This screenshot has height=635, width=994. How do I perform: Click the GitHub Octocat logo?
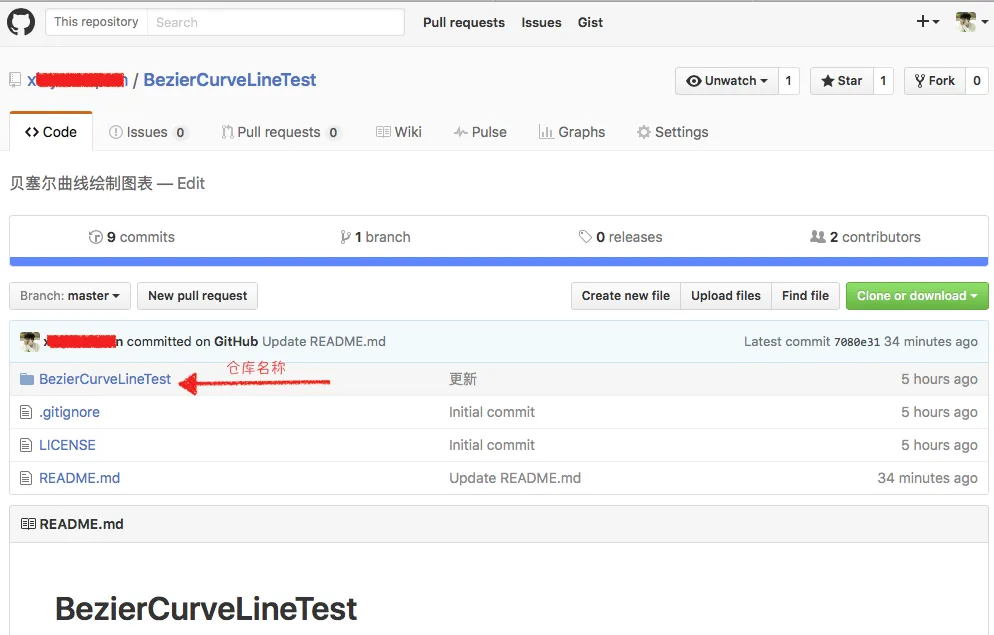pyautogui.click(x=21, y=22)
